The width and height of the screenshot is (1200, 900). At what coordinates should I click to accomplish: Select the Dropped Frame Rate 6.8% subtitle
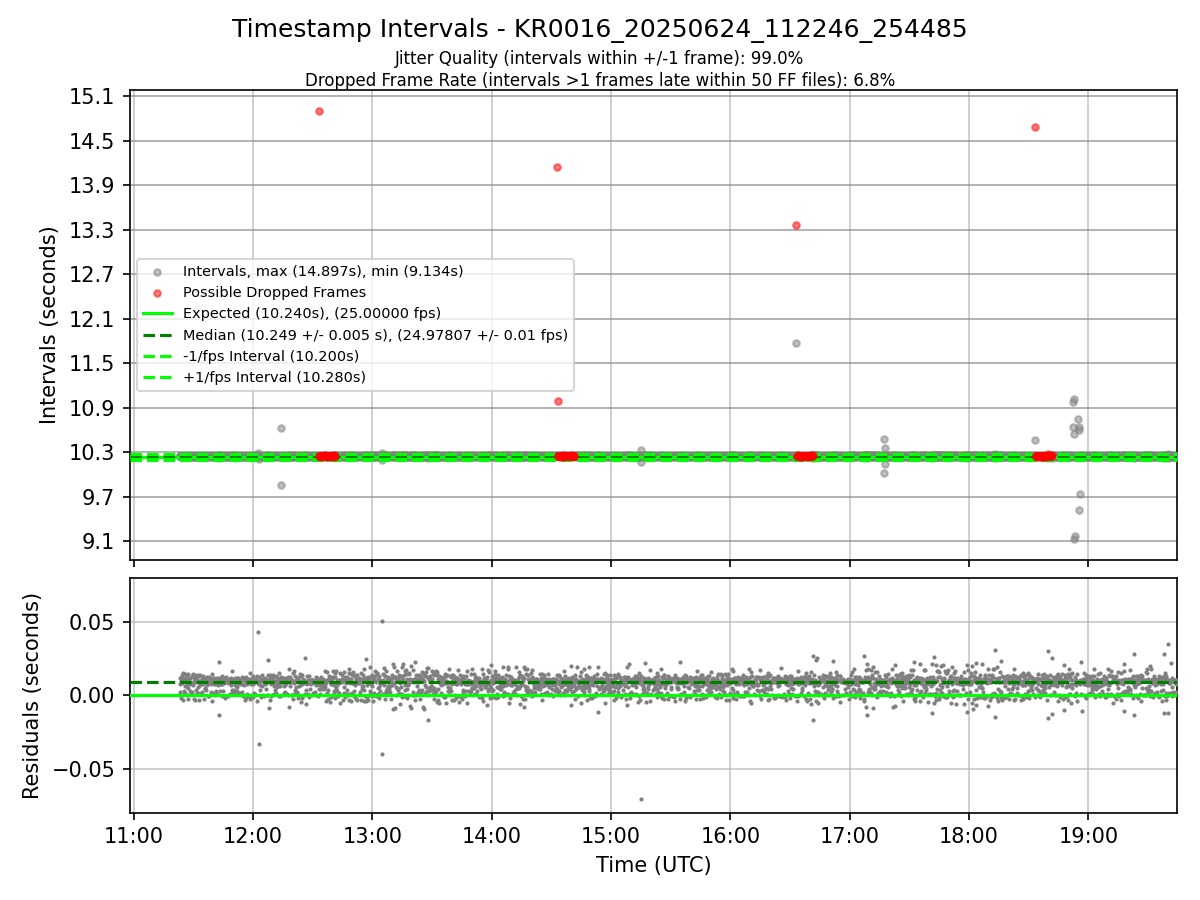[600, 80]
